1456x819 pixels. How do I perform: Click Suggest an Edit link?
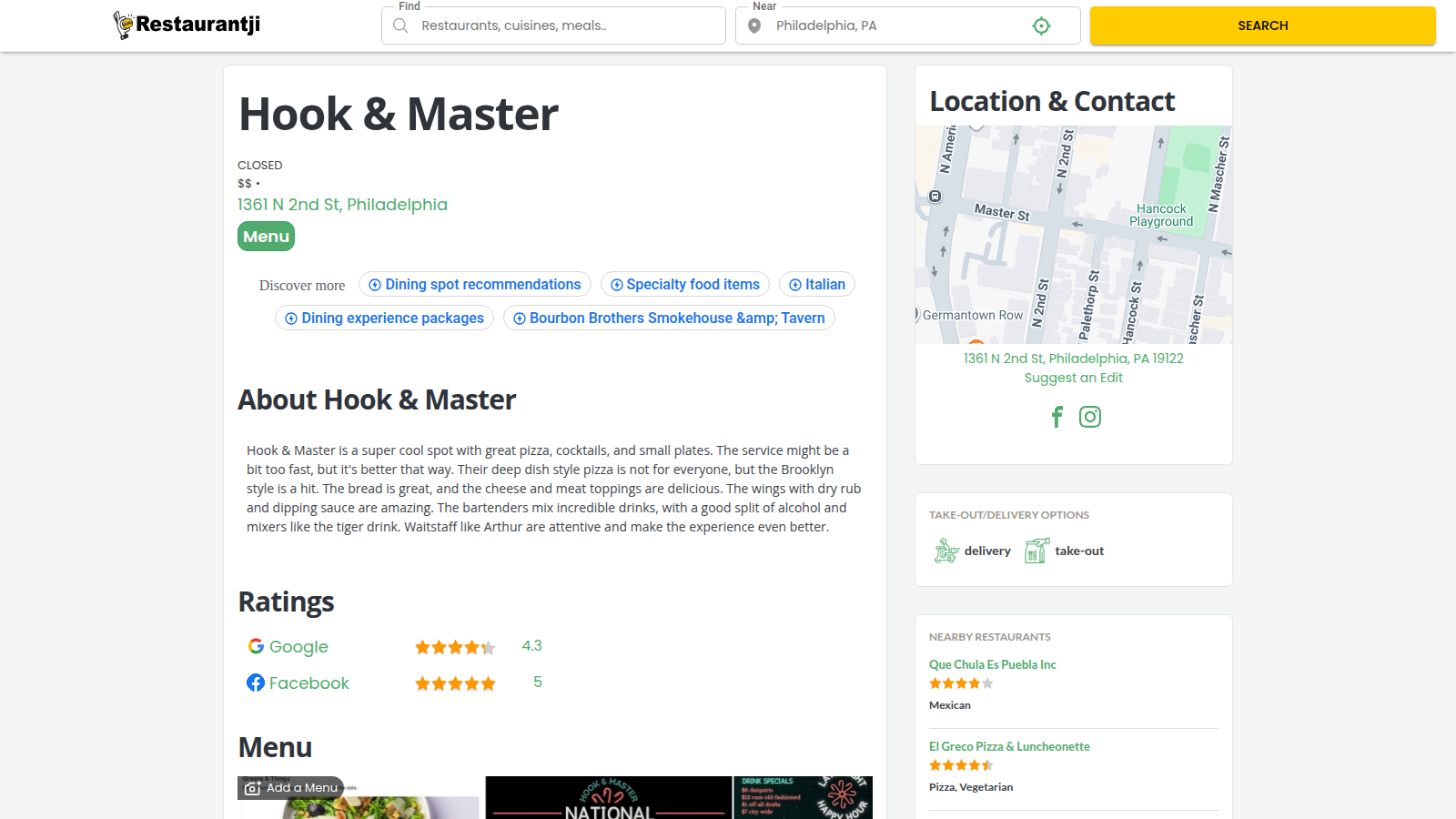coord(1073,378)
